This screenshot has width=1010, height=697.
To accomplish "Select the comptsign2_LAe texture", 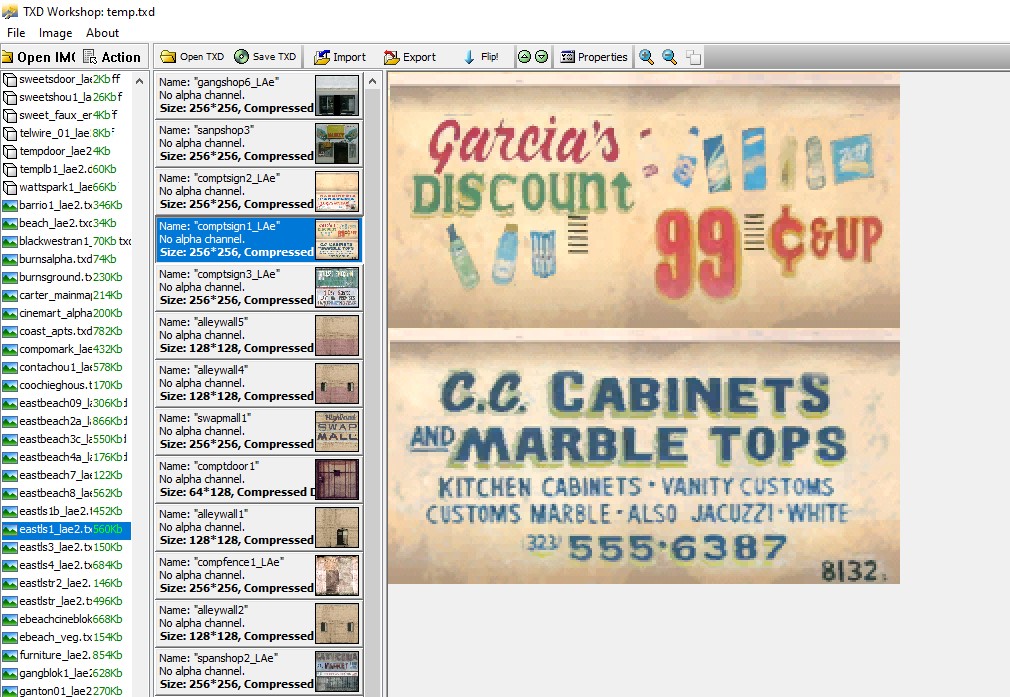I will (258, 191).
